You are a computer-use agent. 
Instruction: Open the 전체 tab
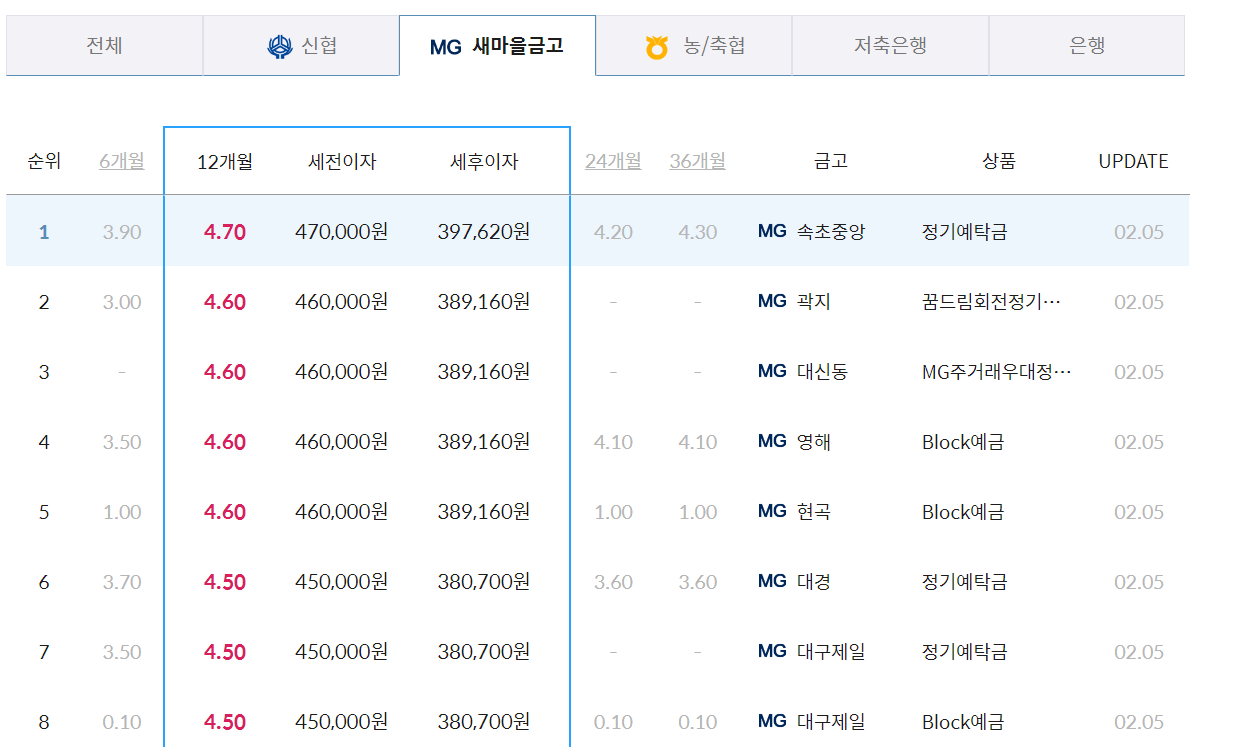click(104, 46)
